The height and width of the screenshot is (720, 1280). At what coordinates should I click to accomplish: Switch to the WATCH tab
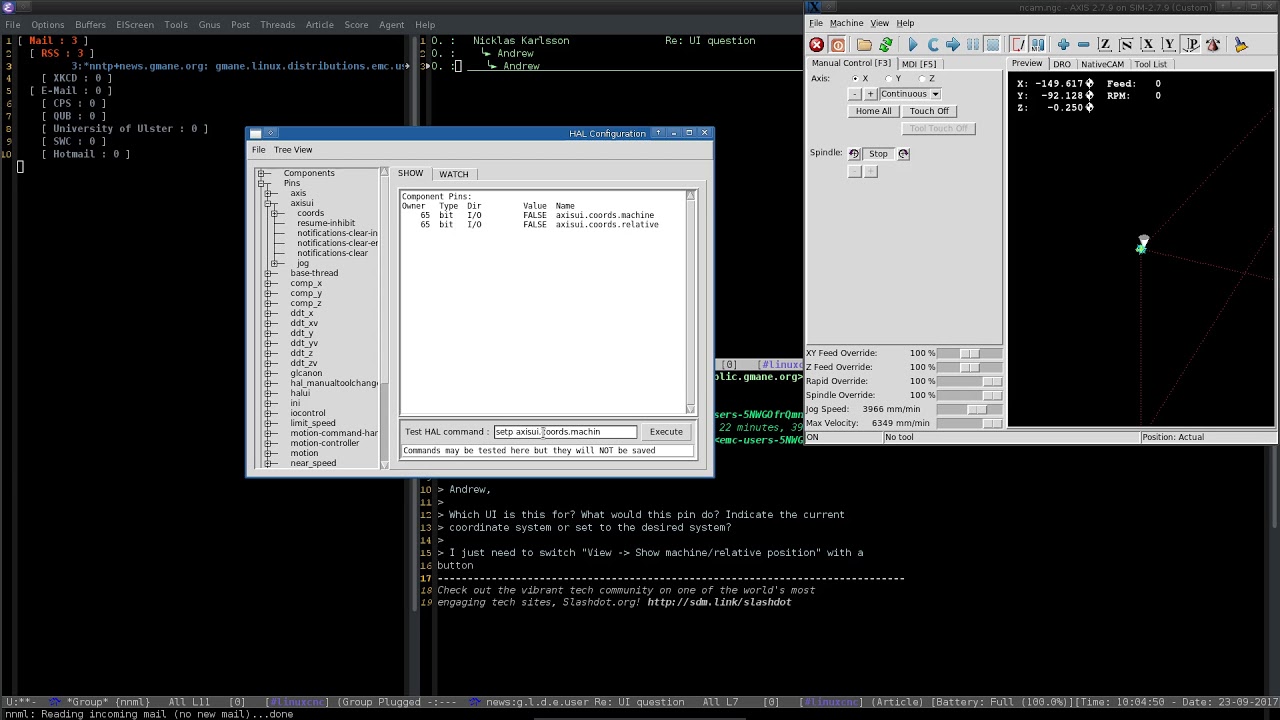454,174
